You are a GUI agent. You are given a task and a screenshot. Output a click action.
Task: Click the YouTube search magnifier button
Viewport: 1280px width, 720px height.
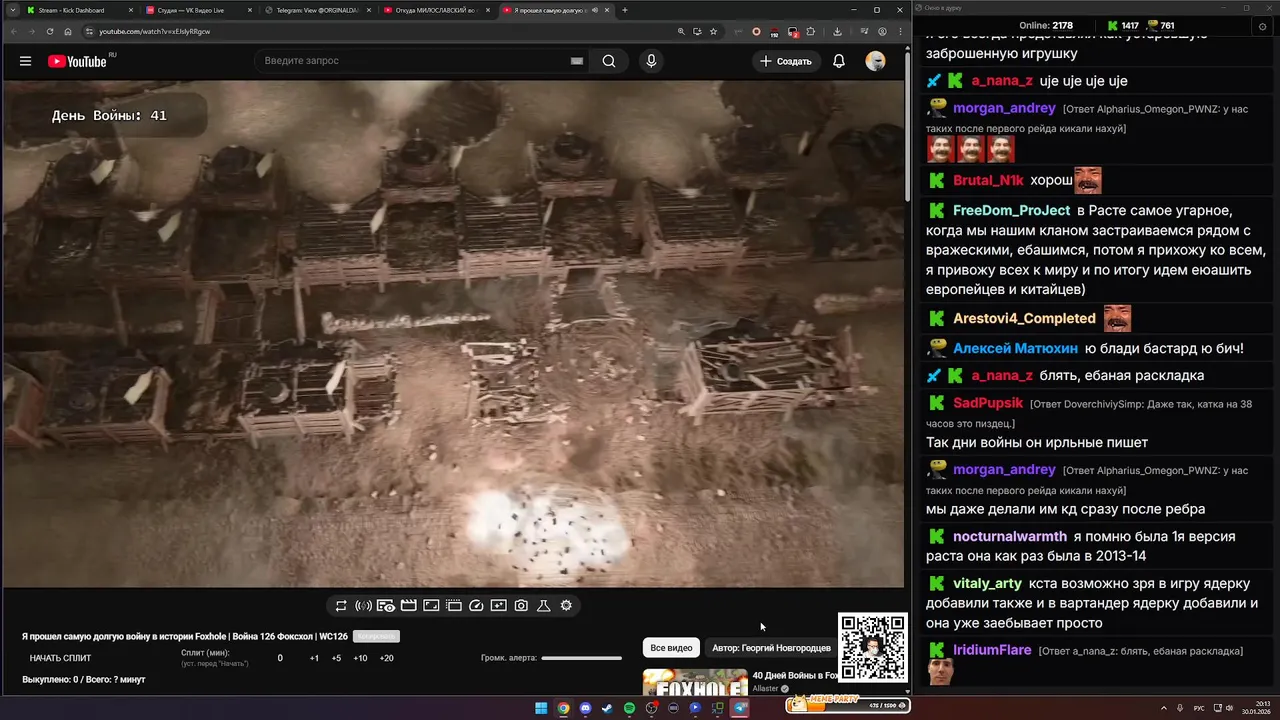click(609, 61)
